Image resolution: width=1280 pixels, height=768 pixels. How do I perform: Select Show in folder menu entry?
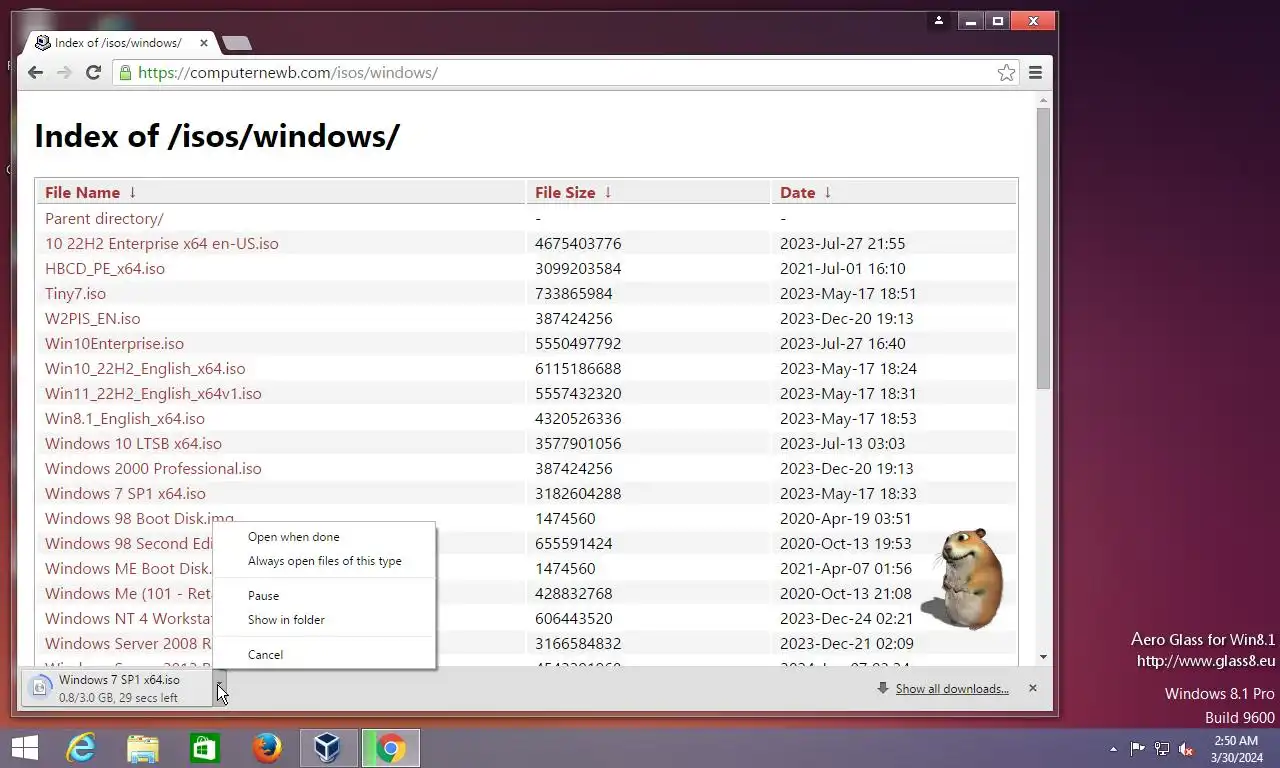point(324,619)
